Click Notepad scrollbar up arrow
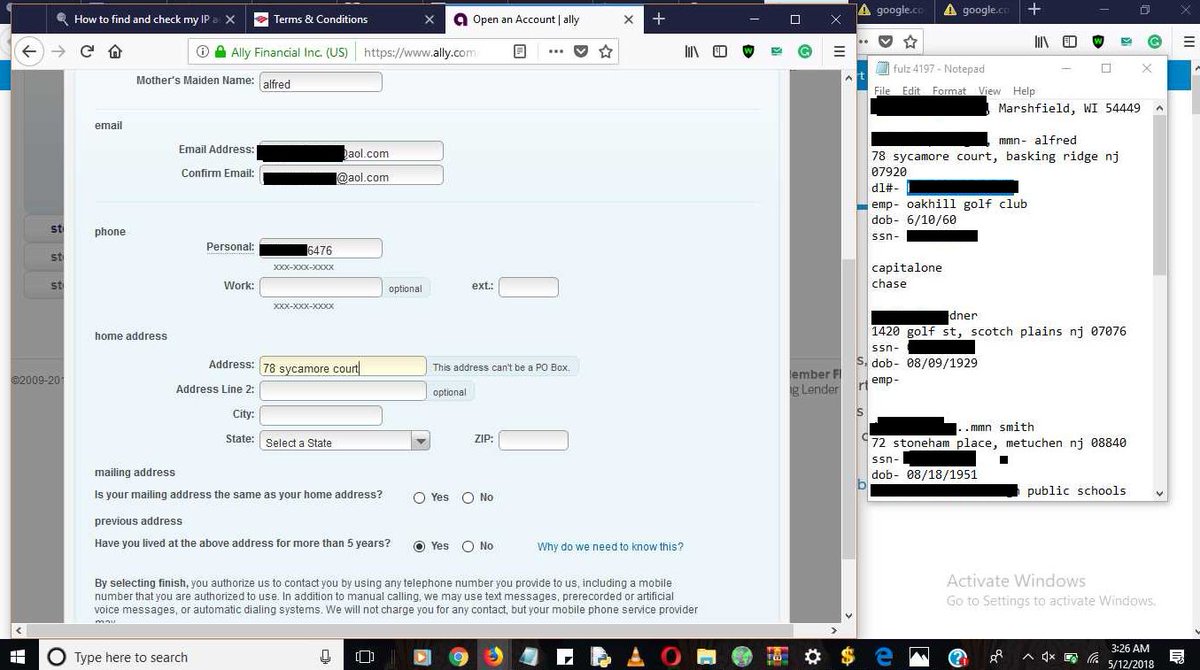 click(x=1160, y=106)
